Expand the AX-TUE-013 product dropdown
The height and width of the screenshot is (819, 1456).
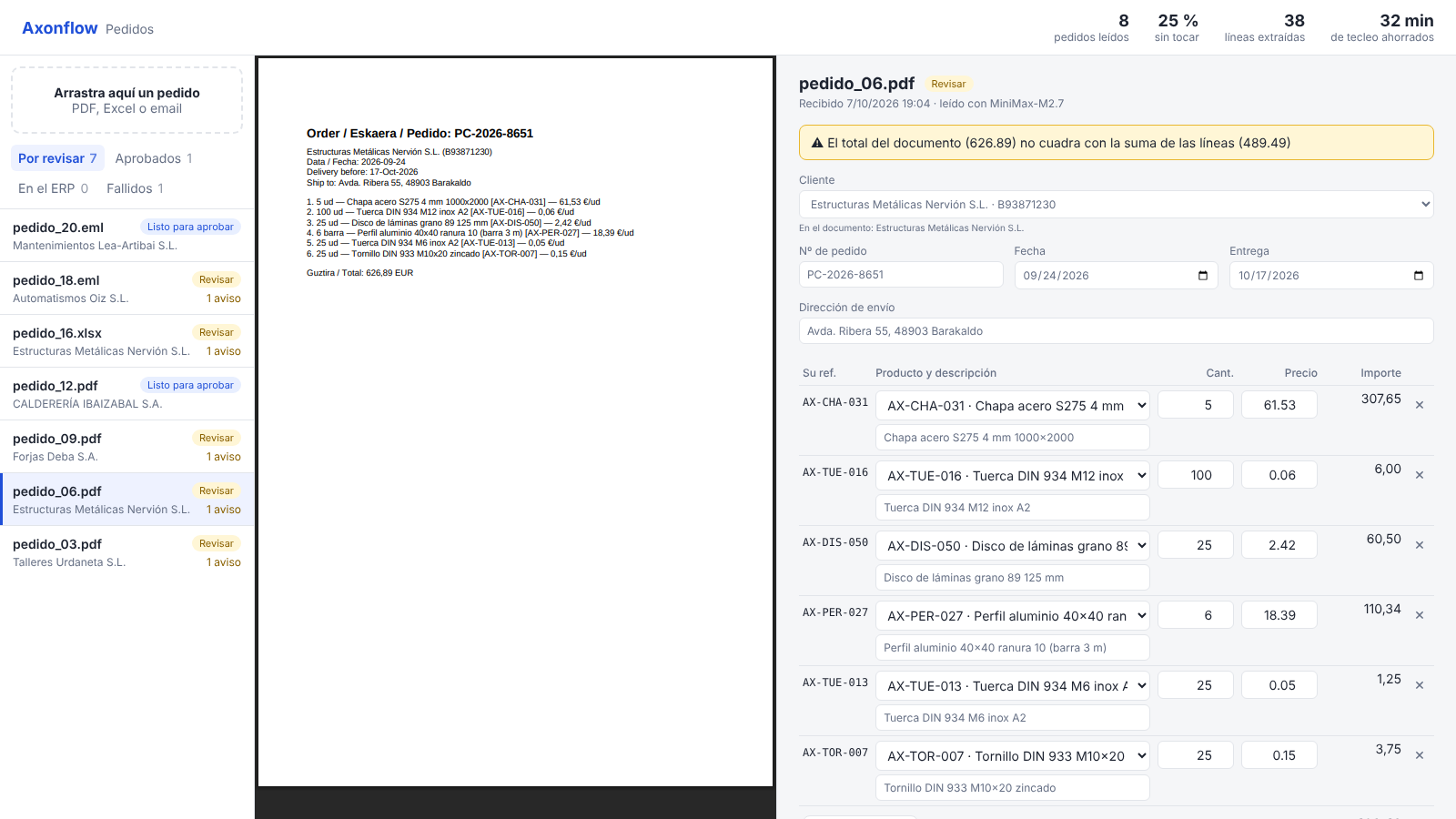tap(1013, 686)
